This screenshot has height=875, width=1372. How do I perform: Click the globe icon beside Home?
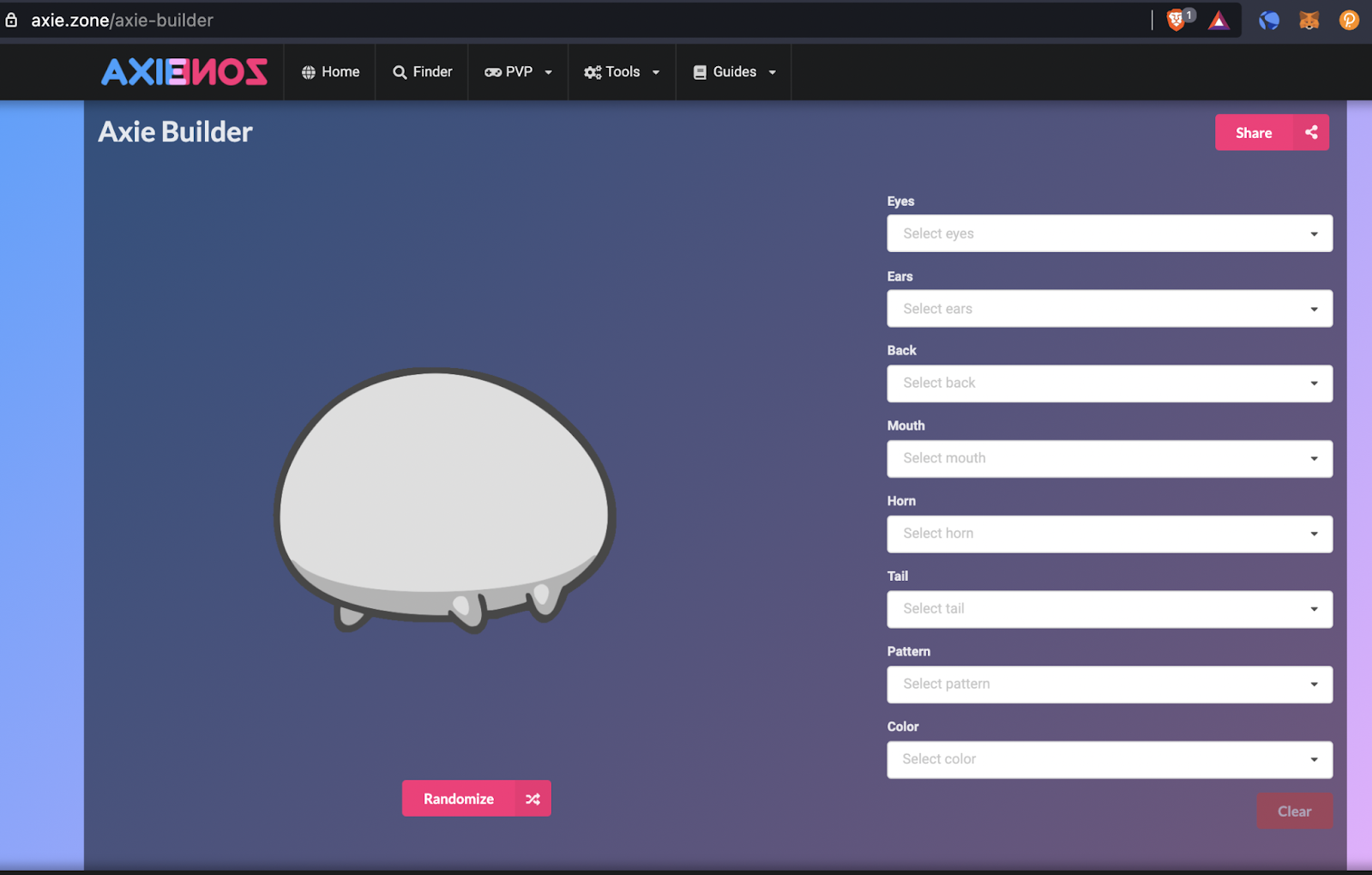coord(309,72)
